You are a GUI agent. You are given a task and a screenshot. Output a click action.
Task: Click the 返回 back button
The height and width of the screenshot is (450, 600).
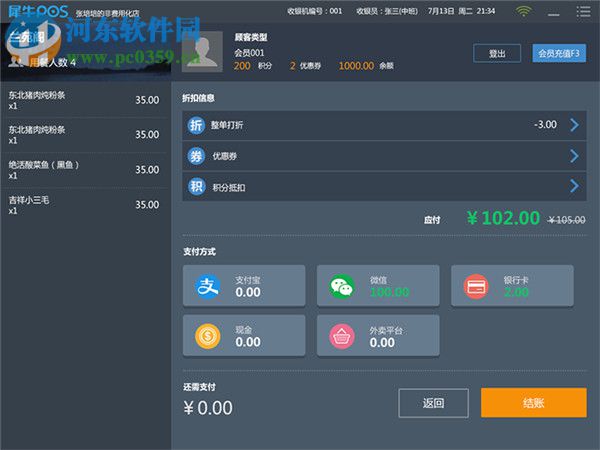[x=433, y=403]
